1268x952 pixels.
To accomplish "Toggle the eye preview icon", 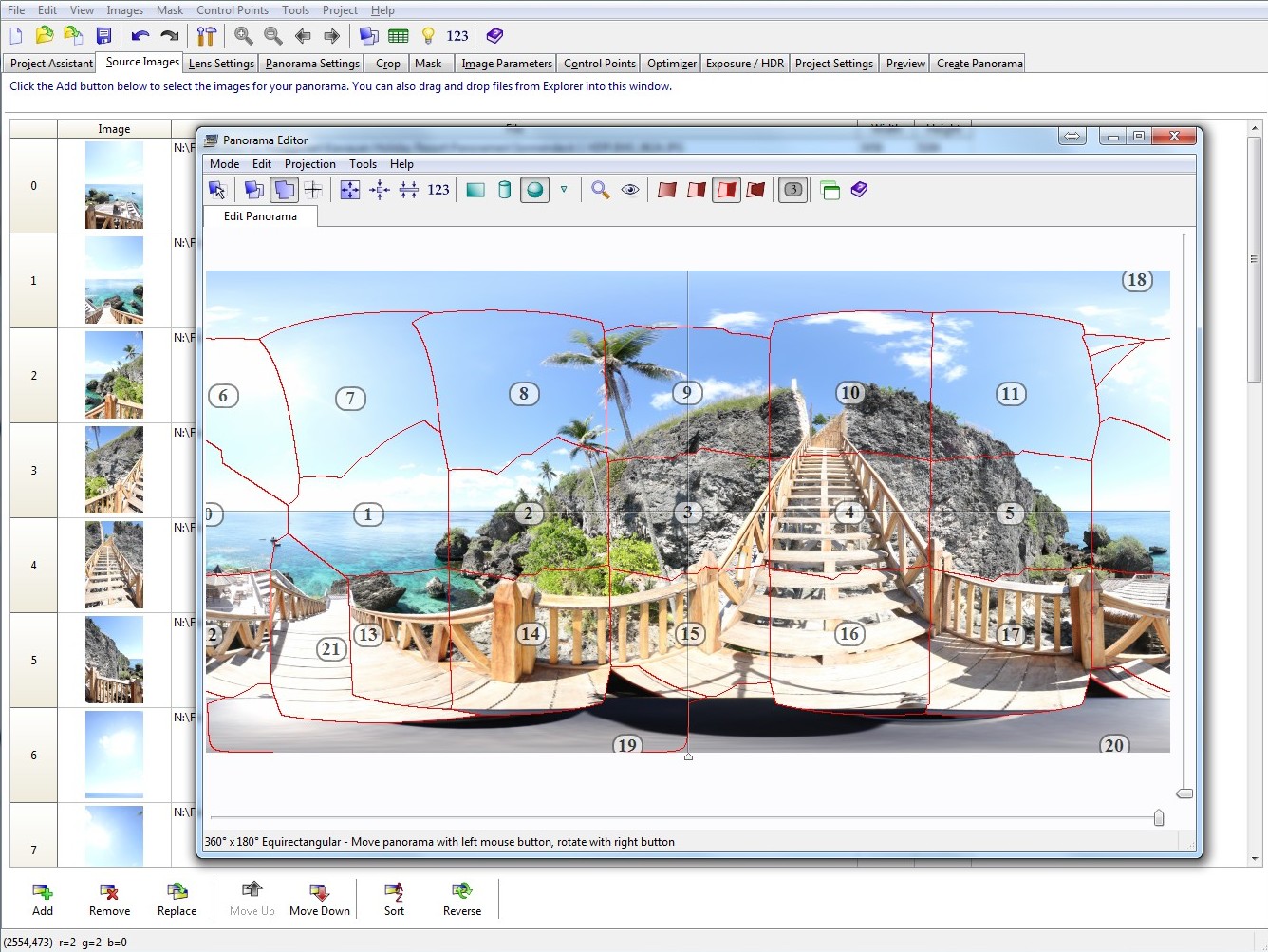I will [630, 190].
